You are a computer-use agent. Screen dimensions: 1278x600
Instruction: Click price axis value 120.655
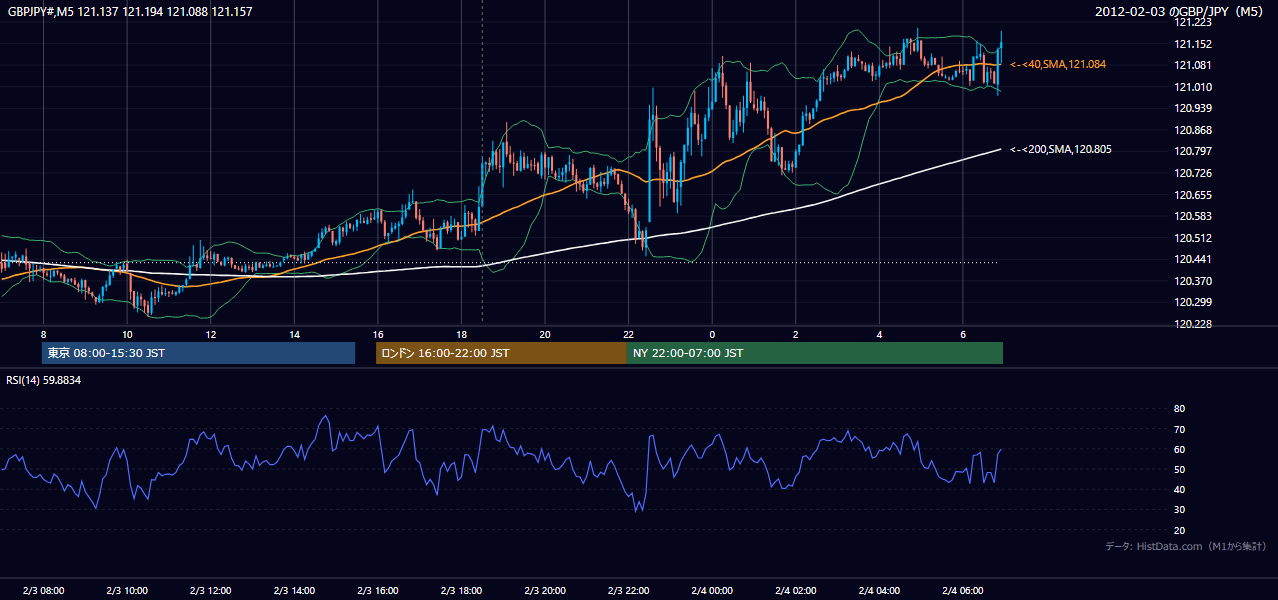[x=1193, y=195]
